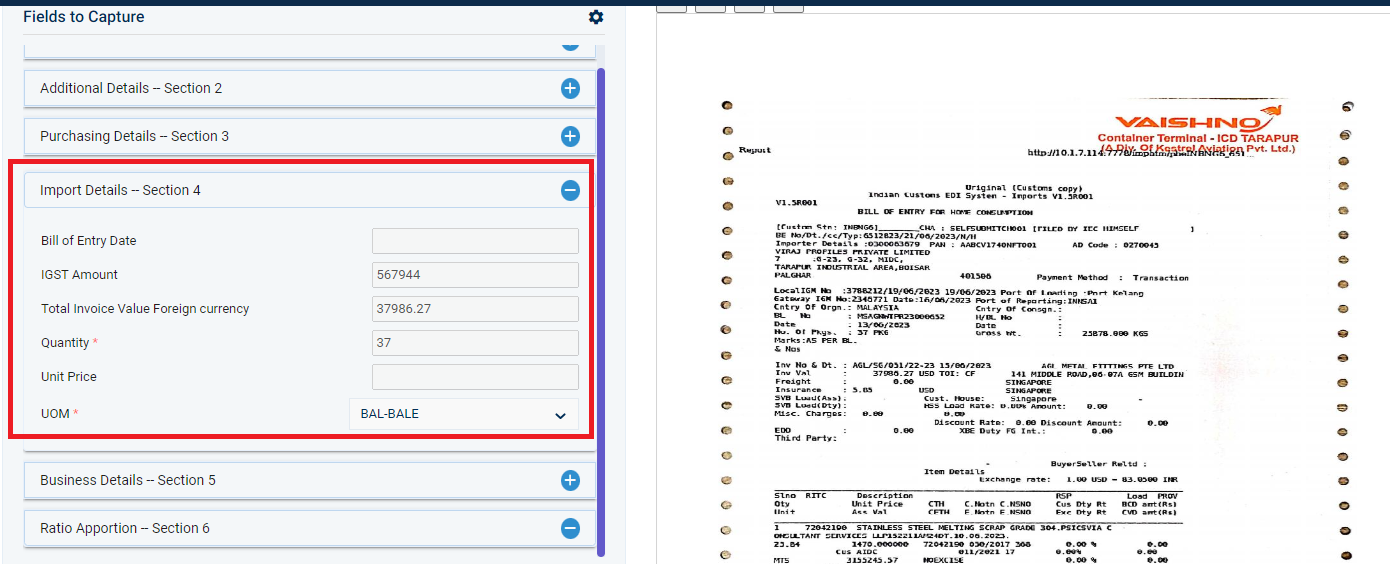Expand the partially hidden top section plus icon
This screenshot has width=1390, height=564.
tap(570, 42)
